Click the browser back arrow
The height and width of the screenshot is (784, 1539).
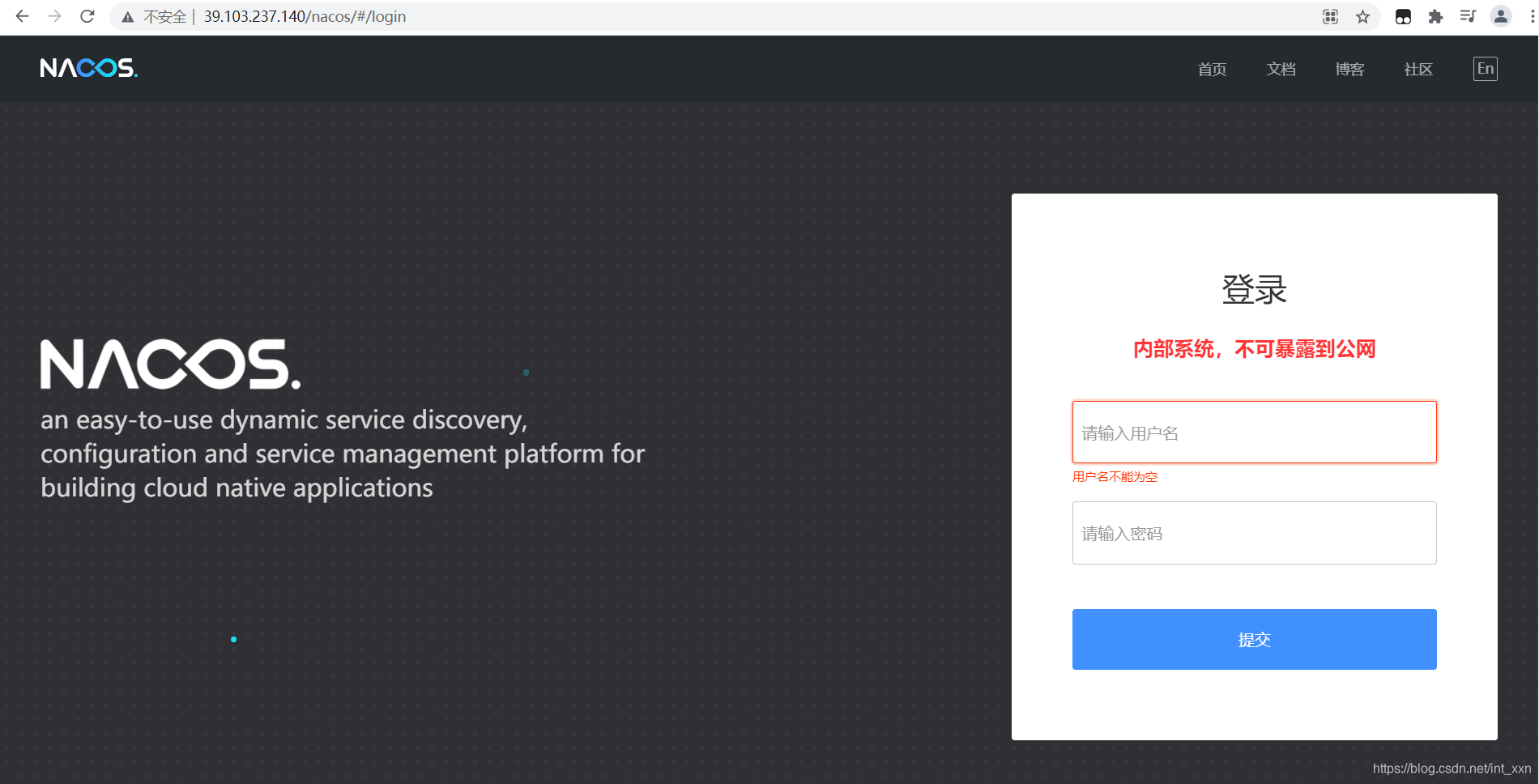[x=22, y=16]
